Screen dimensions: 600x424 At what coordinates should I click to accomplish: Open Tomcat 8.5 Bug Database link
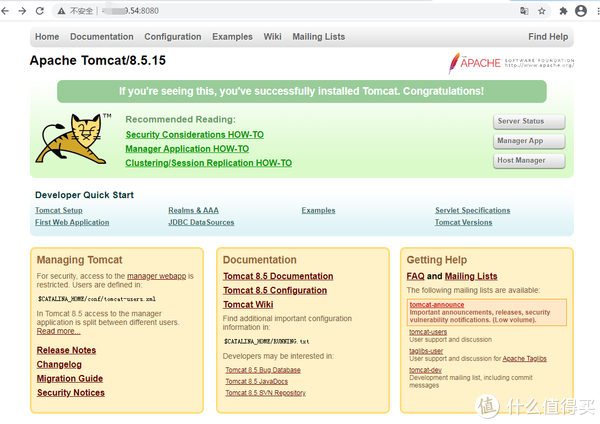pyautogui.click(x=263, y=370)
